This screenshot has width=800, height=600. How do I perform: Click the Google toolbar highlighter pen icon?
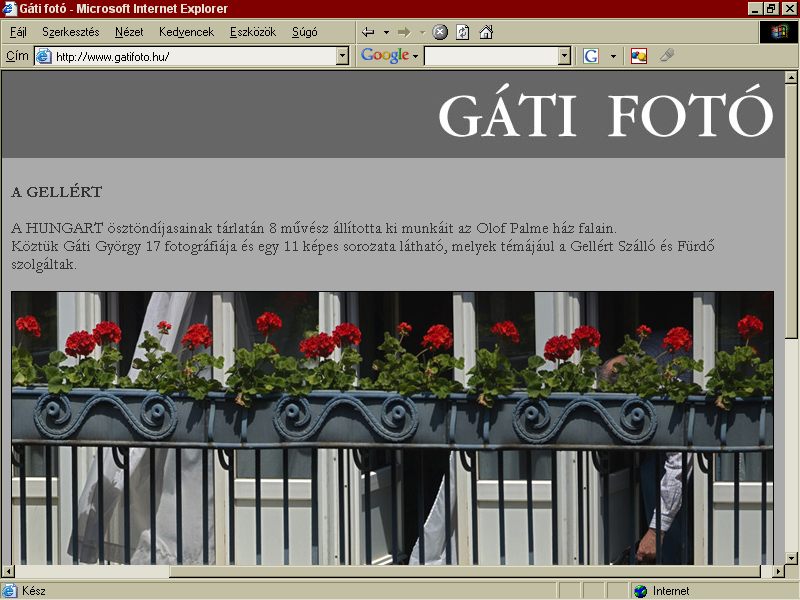point(667,55)
